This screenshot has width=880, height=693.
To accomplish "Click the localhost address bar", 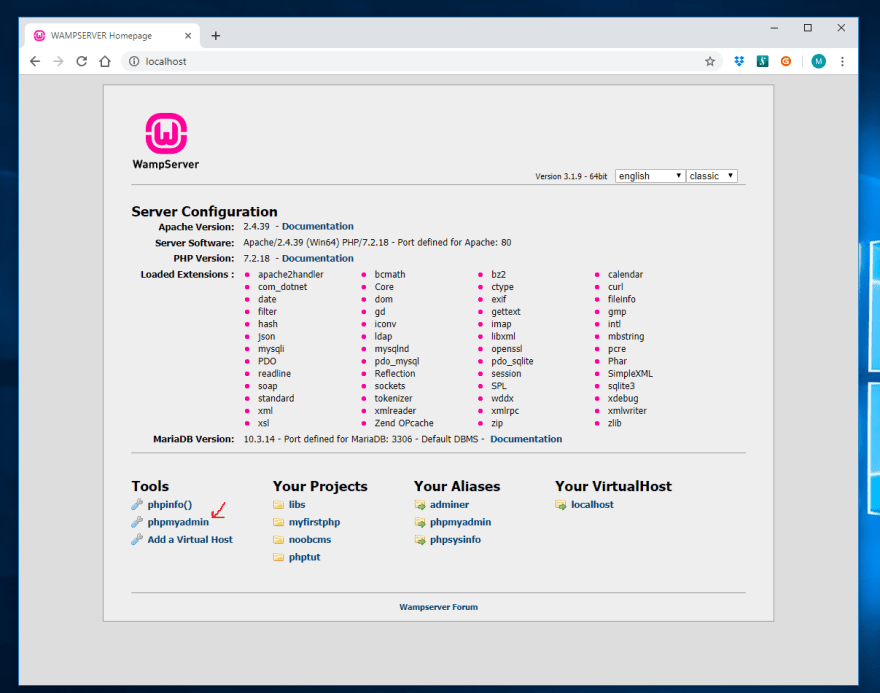I will click(x=421, y=61).
